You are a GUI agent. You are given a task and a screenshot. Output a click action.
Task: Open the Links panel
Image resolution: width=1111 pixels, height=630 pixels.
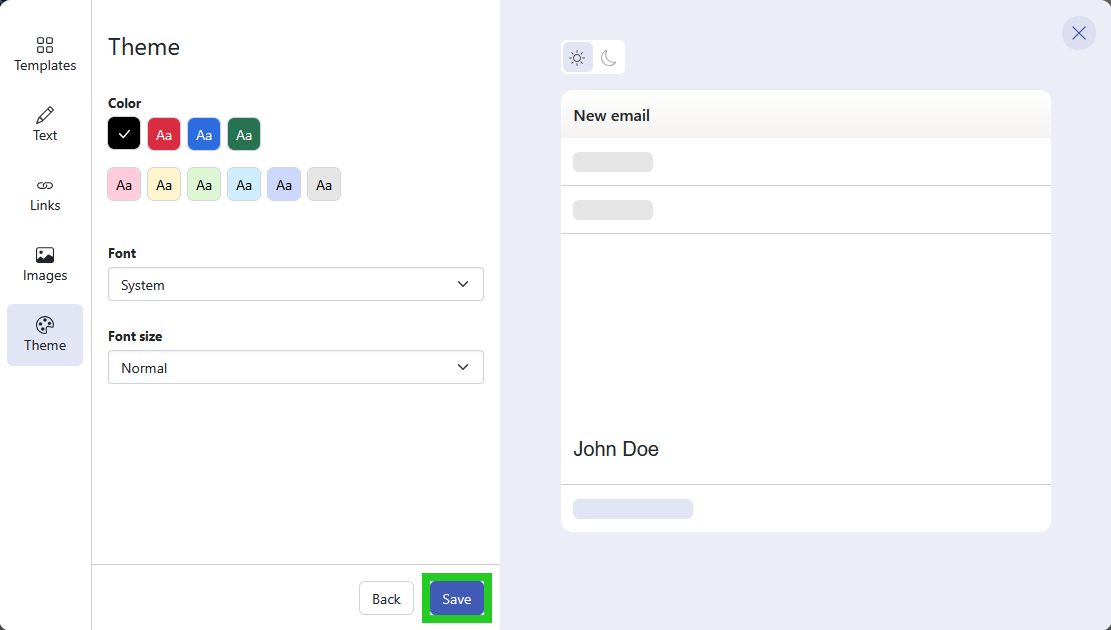44,194
